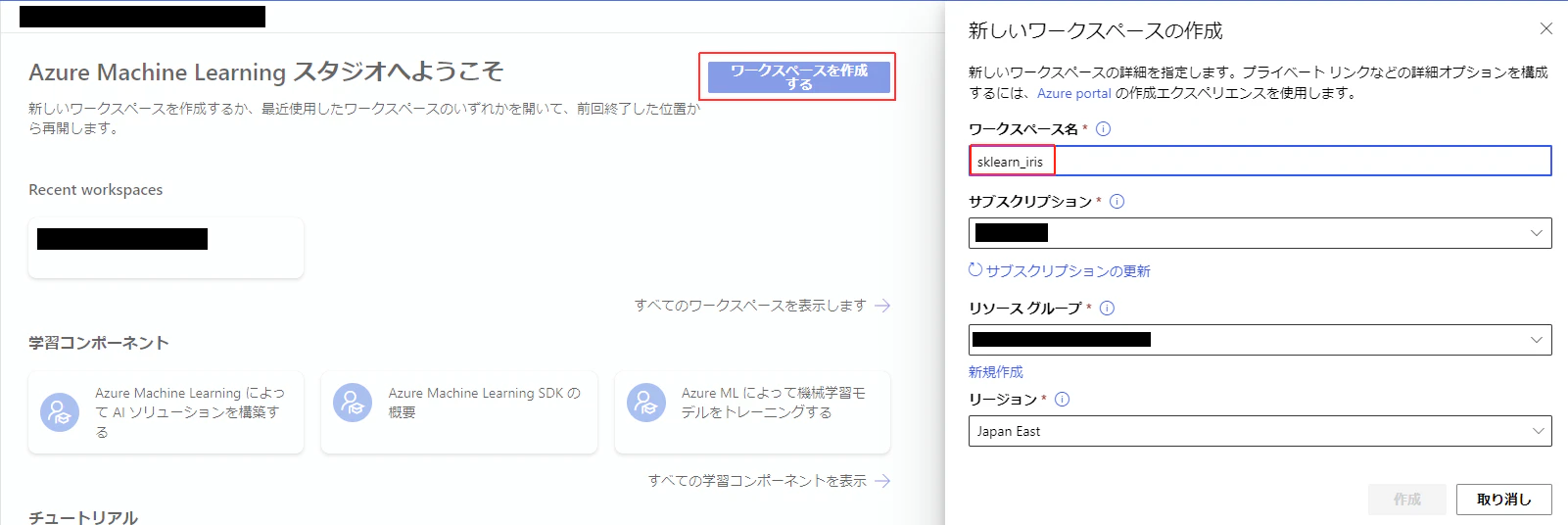
Task: Click 新規作成 resource group link
Action: point(996,372)
